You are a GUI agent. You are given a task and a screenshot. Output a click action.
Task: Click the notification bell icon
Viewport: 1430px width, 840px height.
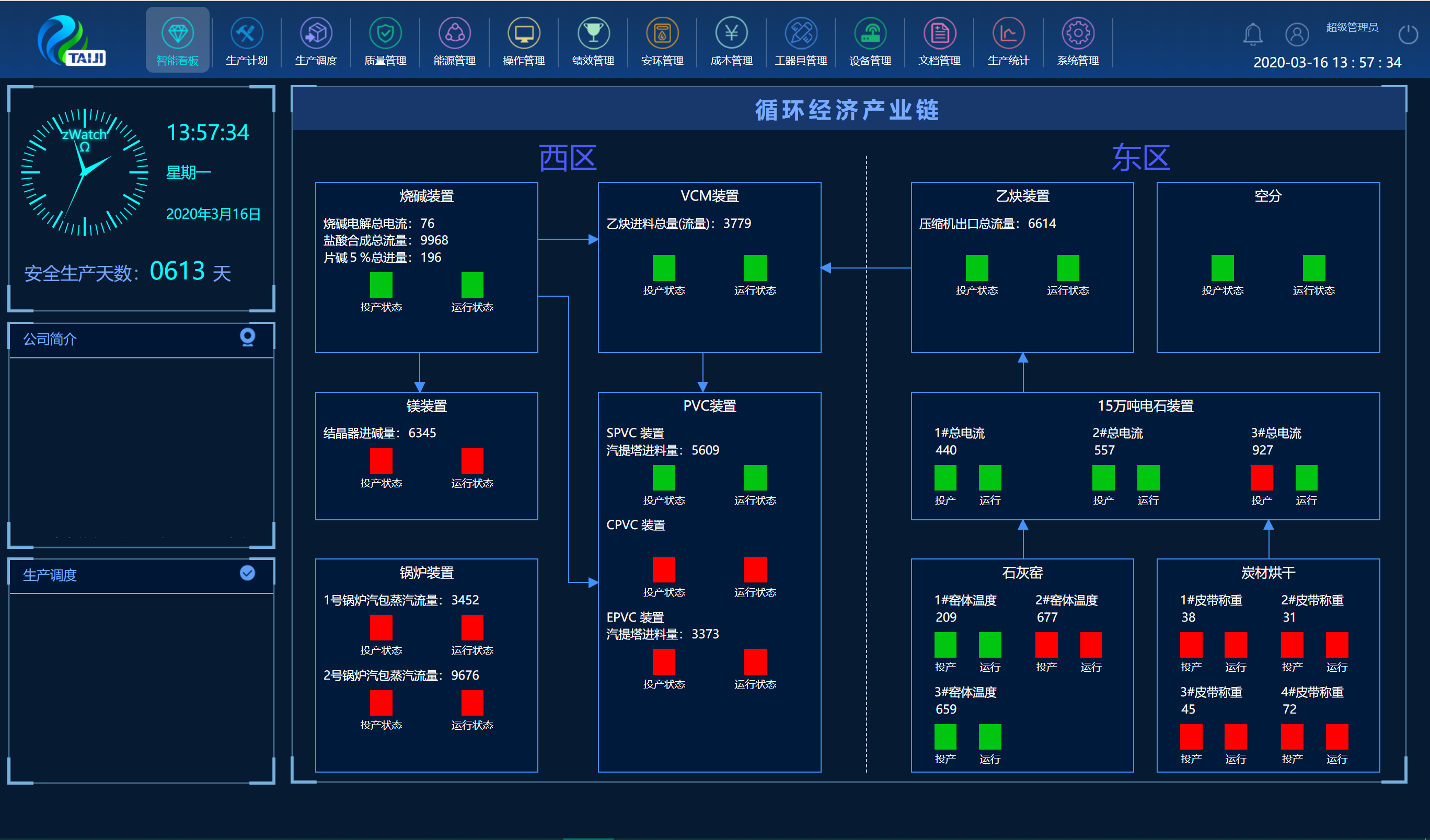point(1252,34)
